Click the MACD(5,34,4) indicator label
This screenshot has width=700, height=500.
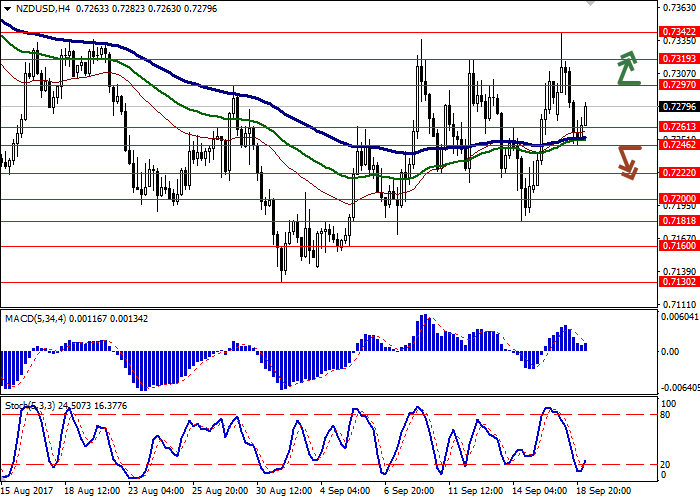click(x=38, y=319)
